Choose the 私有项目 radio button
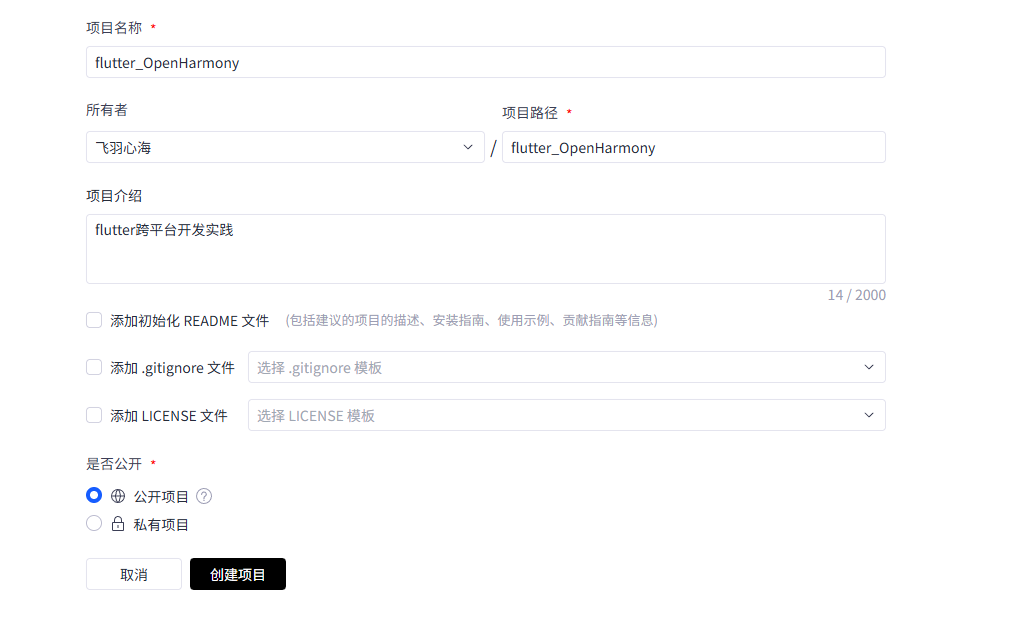 click(x=94, y=523)
